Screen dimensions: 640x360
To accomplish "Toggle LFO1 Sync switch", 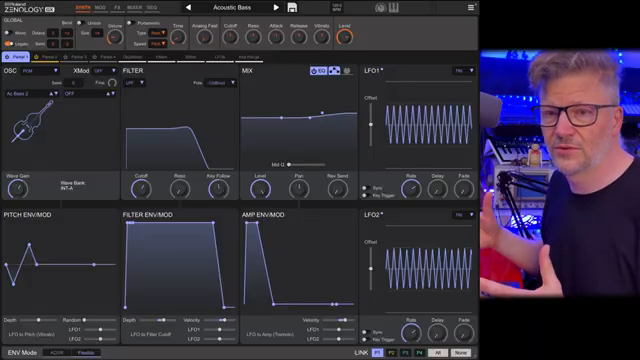I will [365, 188].
